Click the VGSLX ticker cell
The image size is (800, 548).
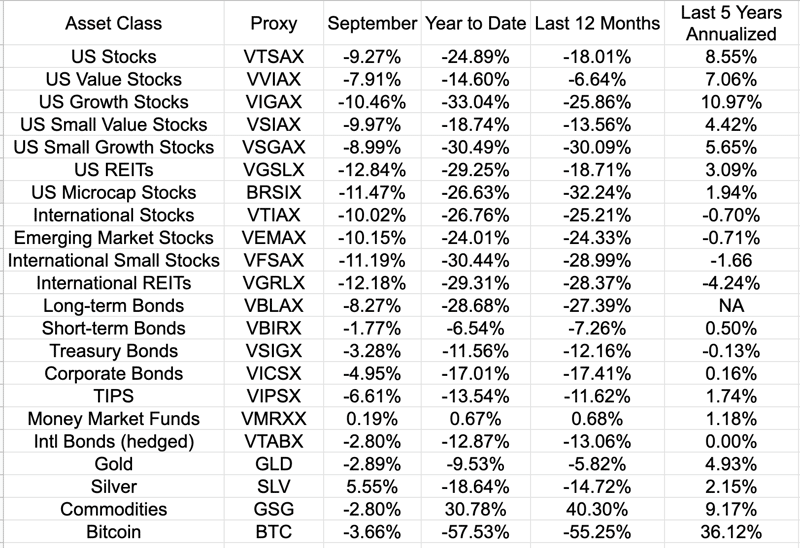274,170
